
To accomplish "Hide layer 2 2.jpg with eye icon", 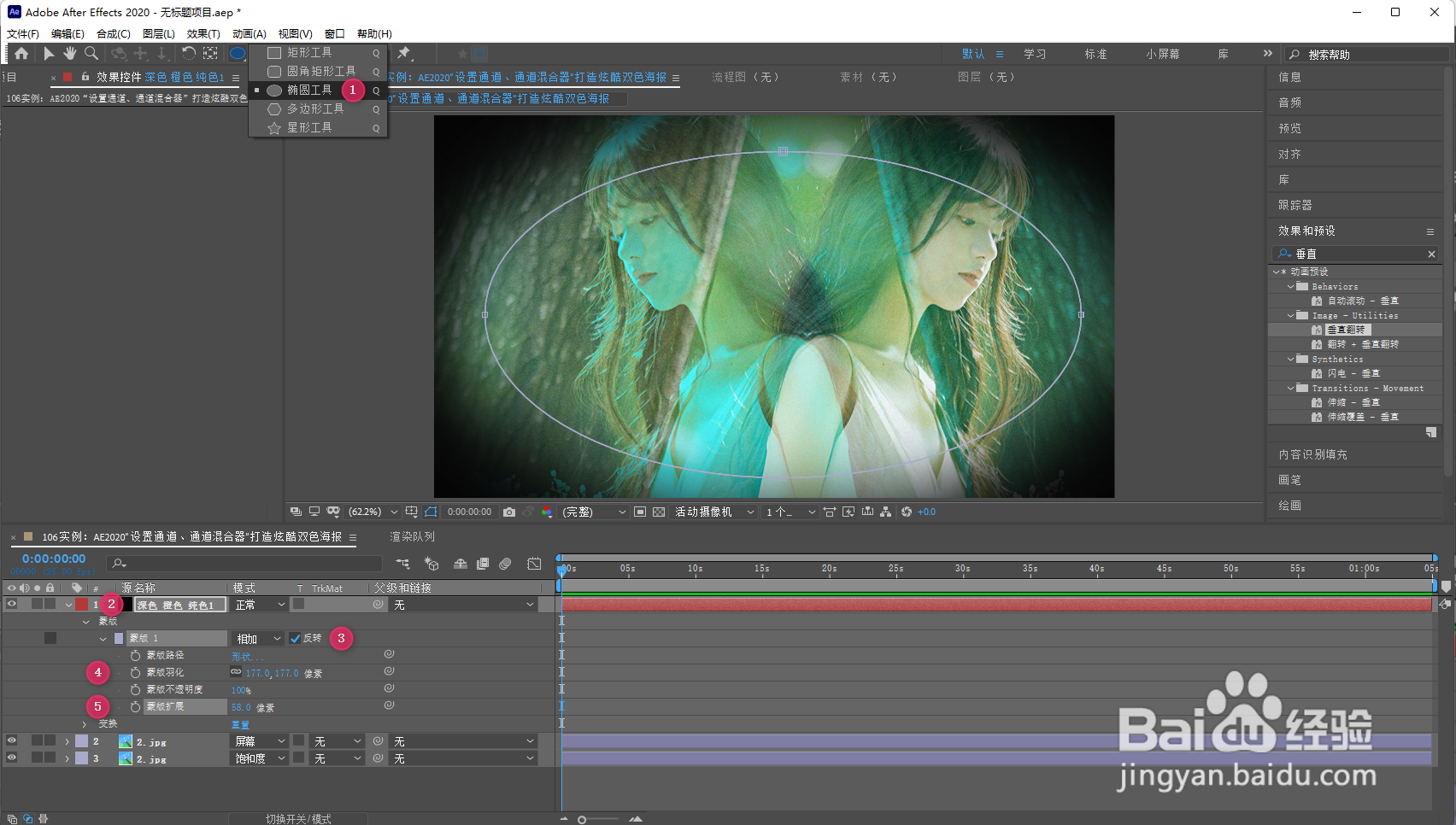I will click(x=12, y=741).
